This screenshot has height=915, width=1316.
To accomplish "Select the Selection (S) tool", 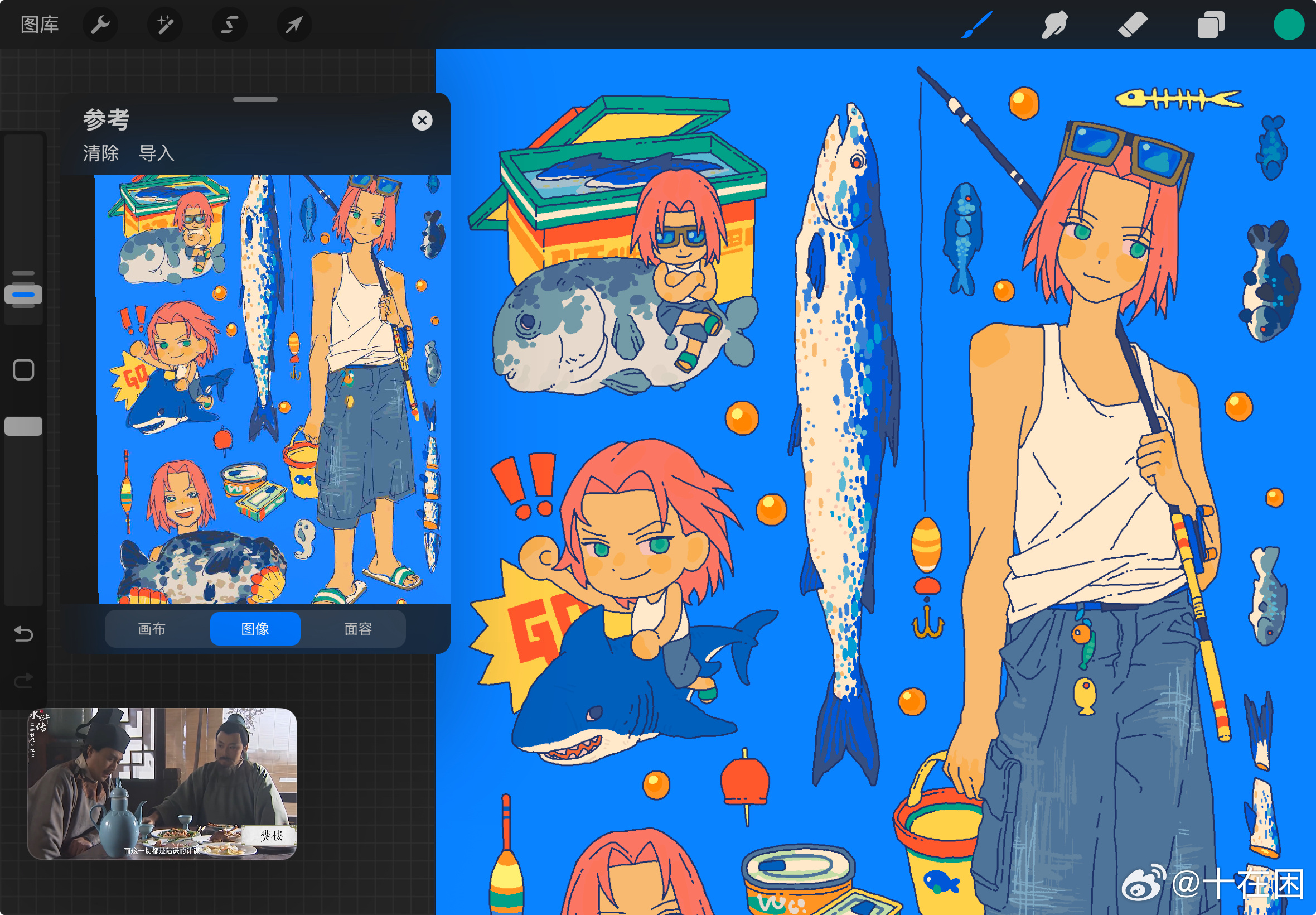I will pyautogui.click(x=230, y=25).
